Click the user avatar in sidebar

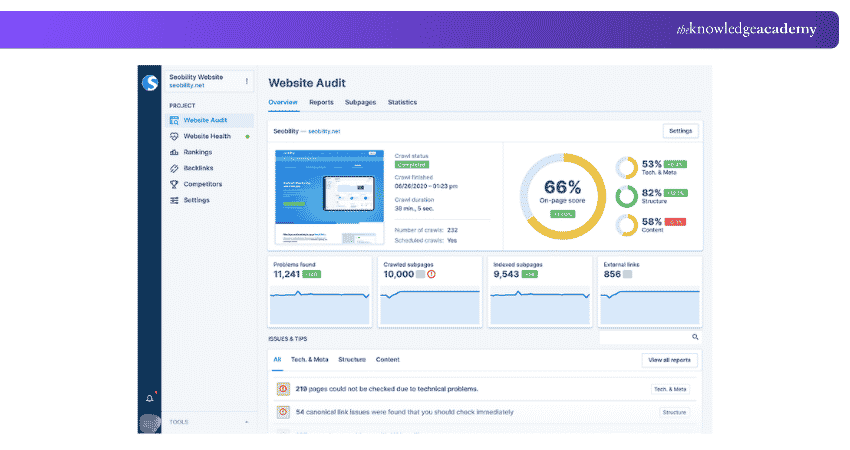pos(150,423)
